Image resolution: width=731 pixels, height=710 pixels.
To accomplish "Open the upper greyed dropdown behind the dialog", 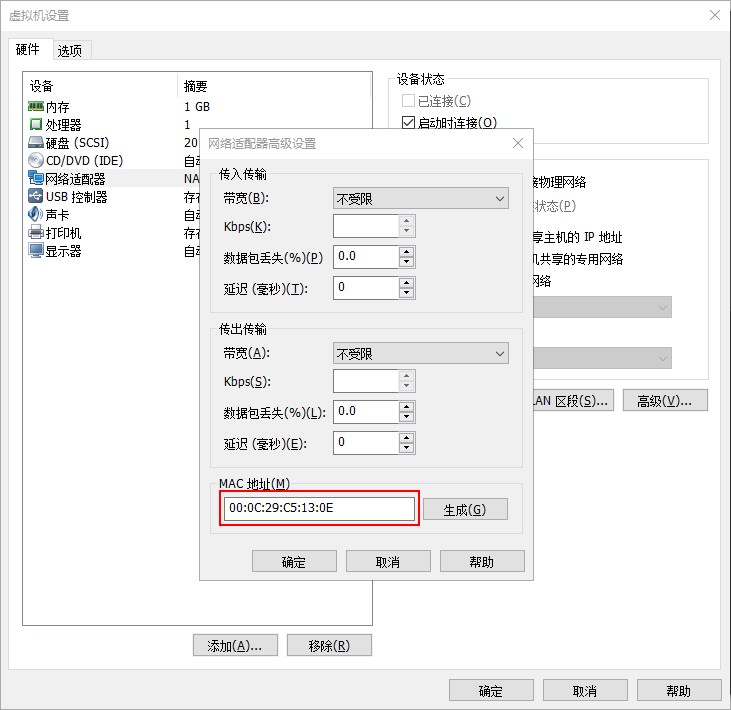I will (602, 307).
